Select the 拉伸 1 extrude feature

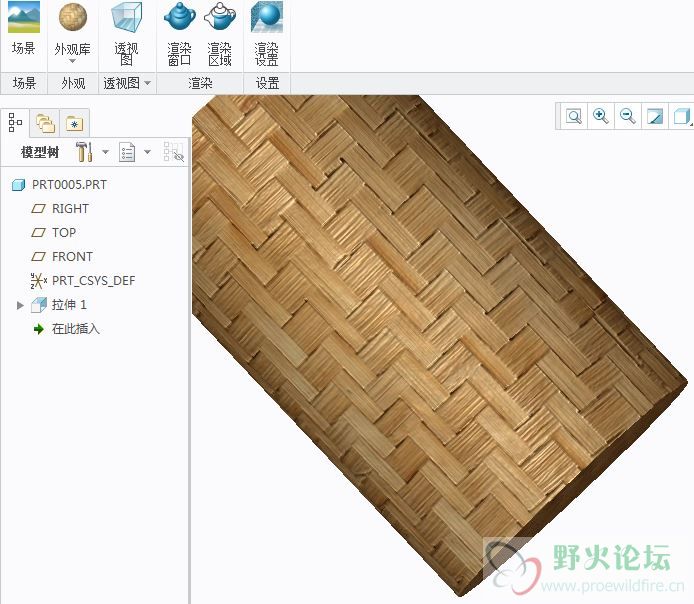[x=69, y=304]
